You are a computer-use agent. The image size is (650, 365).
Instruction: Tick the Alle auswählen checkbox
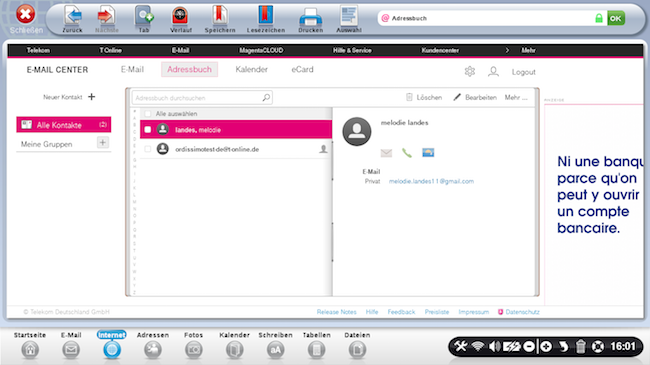(148, 114)
